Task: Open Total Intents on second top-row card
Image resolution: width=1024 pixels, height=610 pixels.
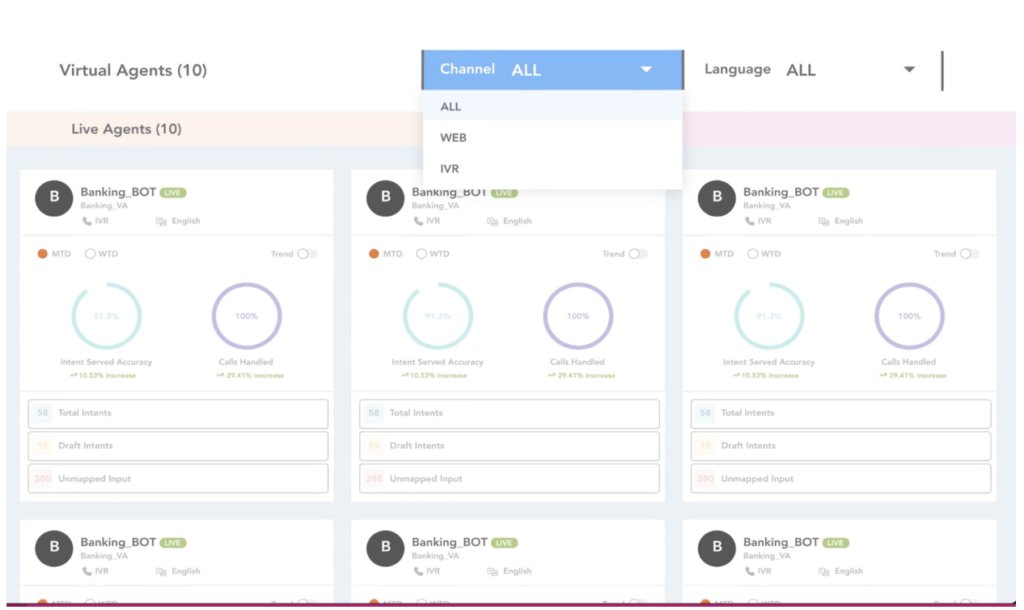Action: pyautogui.click(x=509, y=413)
